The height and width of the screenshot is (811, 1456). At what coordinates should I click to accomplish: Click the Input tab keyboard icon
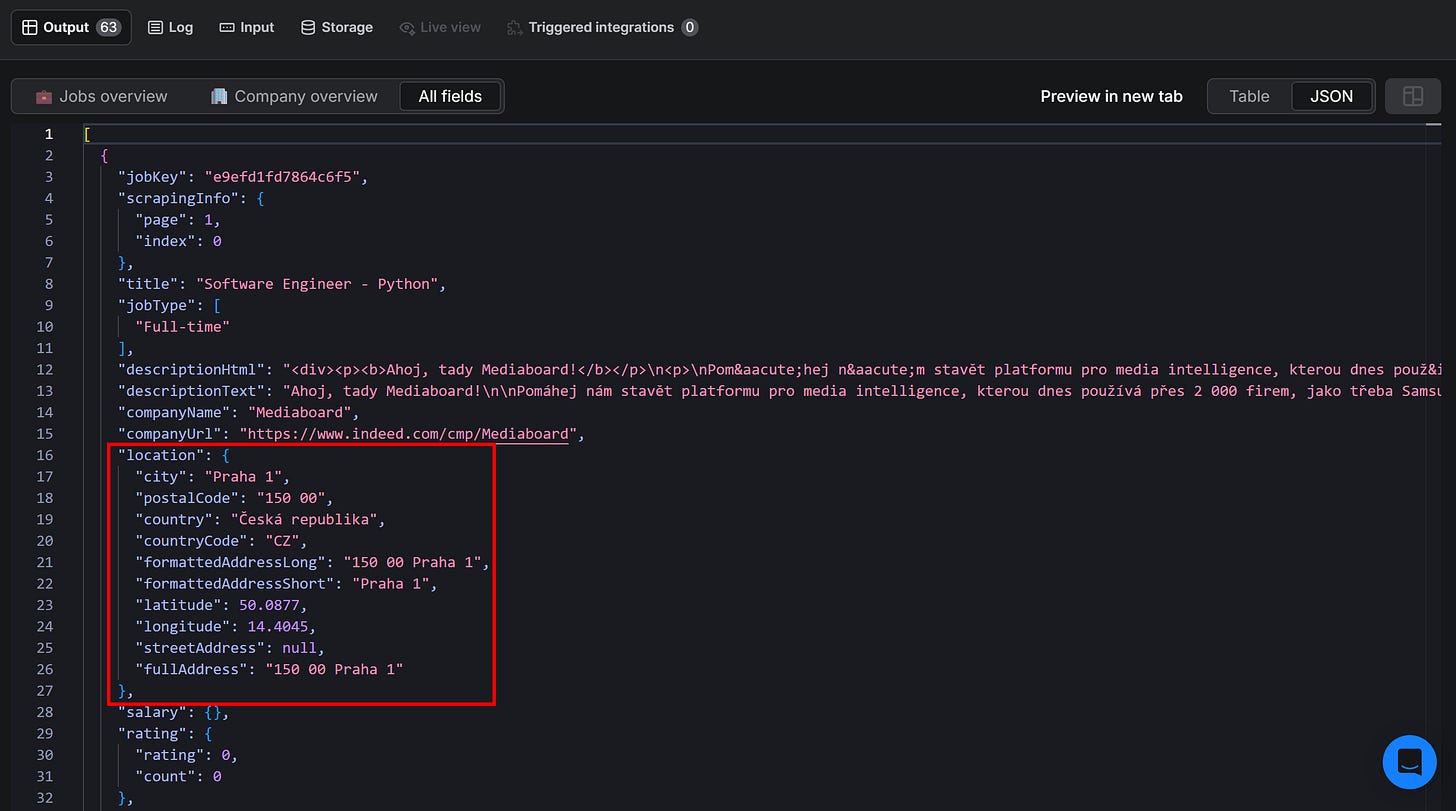tap(227, 27)
